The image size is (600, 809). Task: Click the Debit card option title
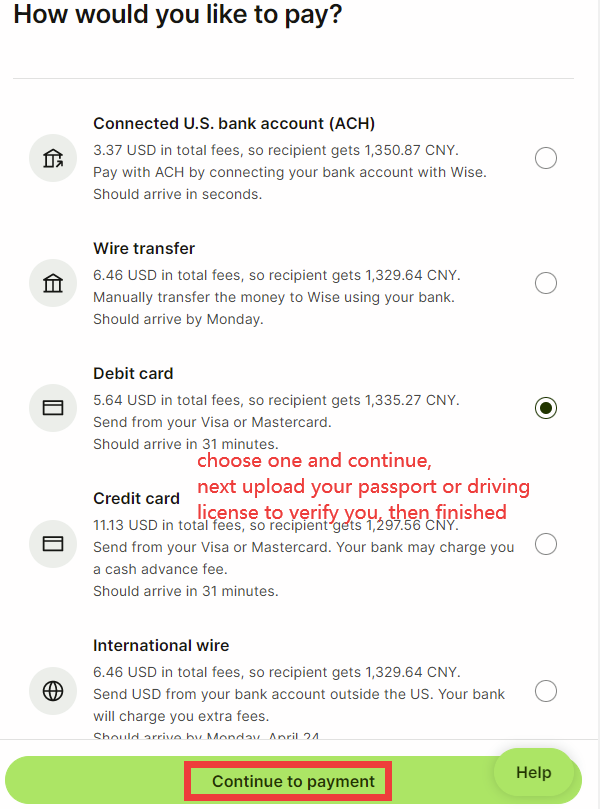pyautogui.click(x=133, y=373)
